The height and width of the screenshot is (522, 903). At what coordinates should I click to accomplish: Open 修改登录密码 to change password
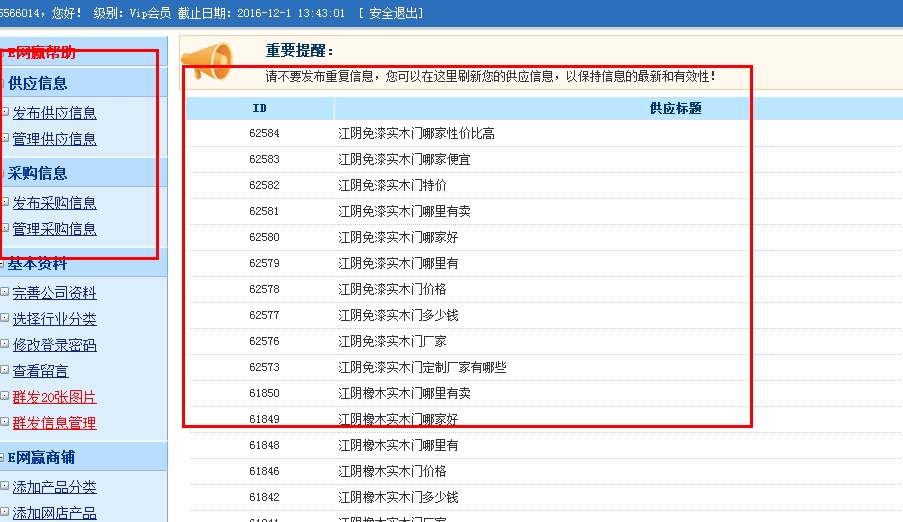point(55,345)
